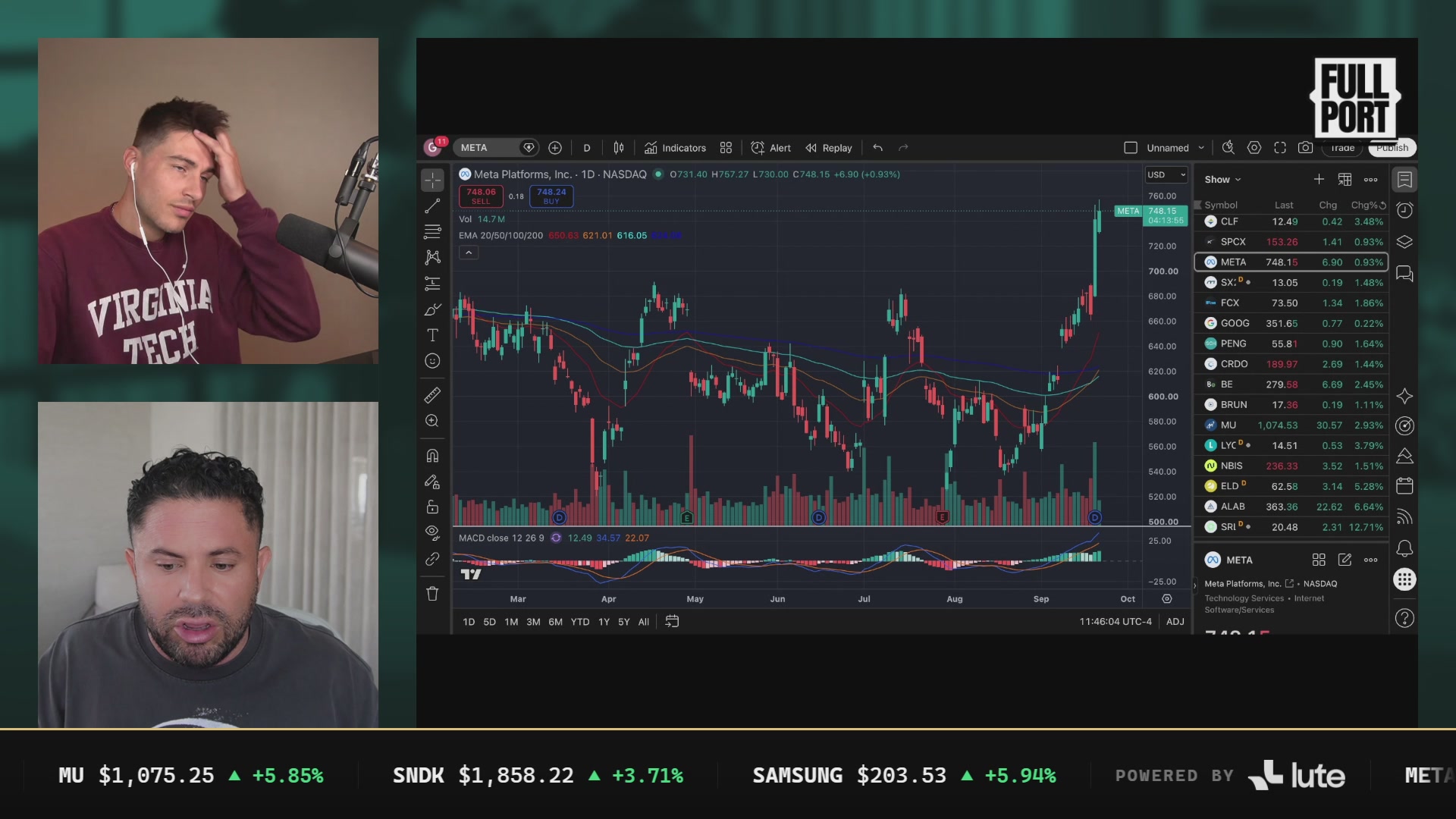Select the ruler measure tool
The image size is (1456, 819).
coord(432,395)
